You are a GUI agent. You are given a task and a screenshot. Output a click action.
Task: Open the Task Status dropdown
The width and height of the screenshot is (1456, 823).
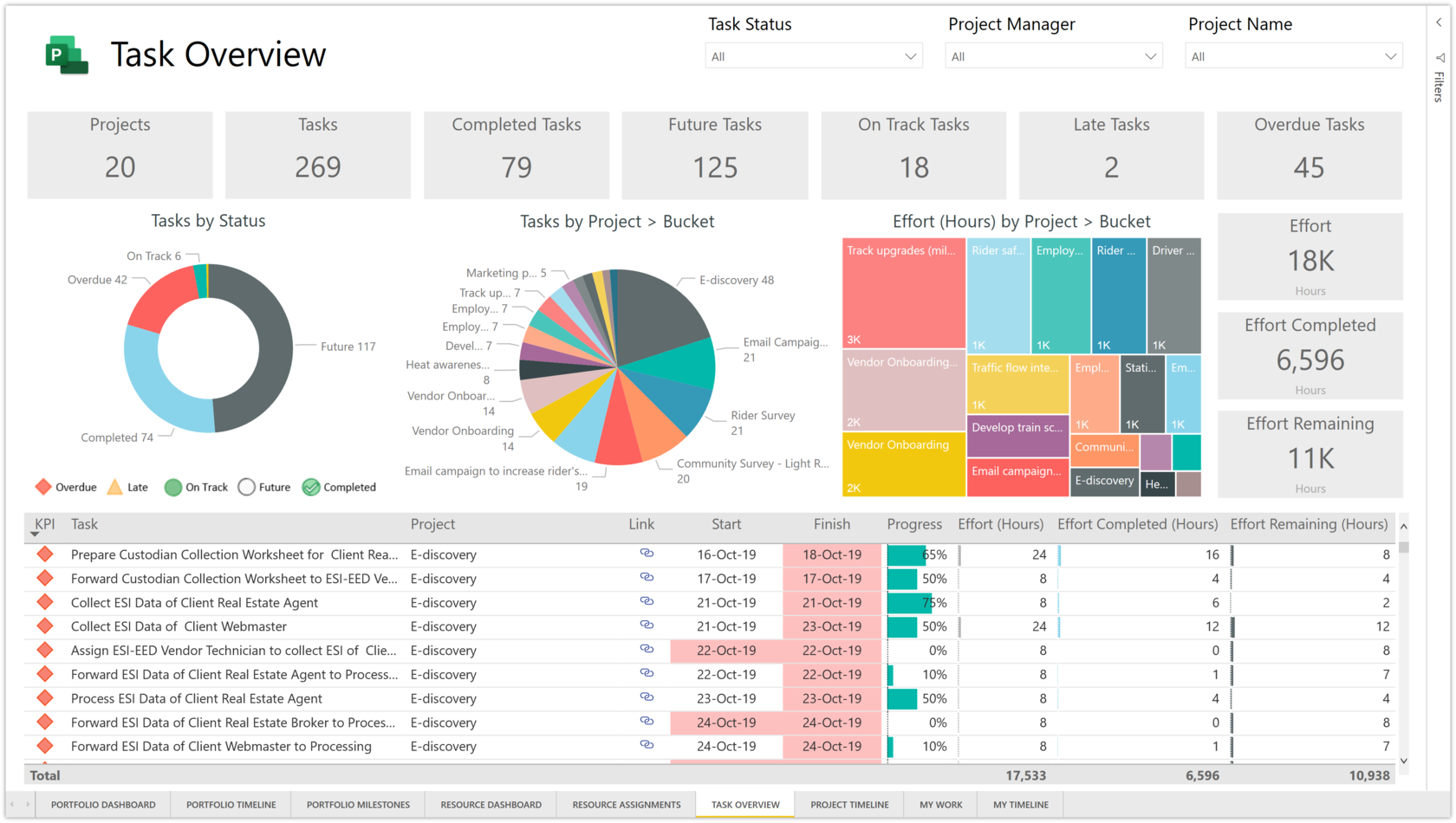[813, 56]
